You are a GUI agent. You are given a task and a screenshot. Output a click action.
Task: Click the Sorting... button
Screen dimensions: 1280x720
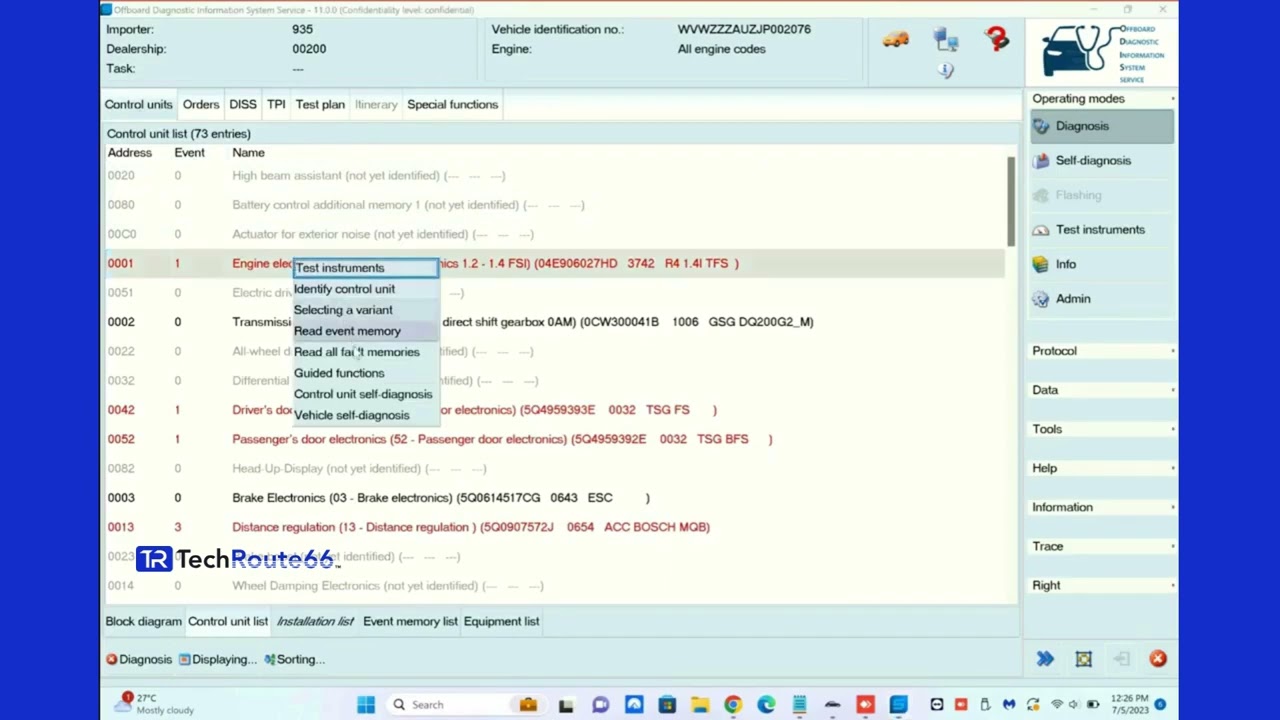pyautogui.click(x=295, y=659)
